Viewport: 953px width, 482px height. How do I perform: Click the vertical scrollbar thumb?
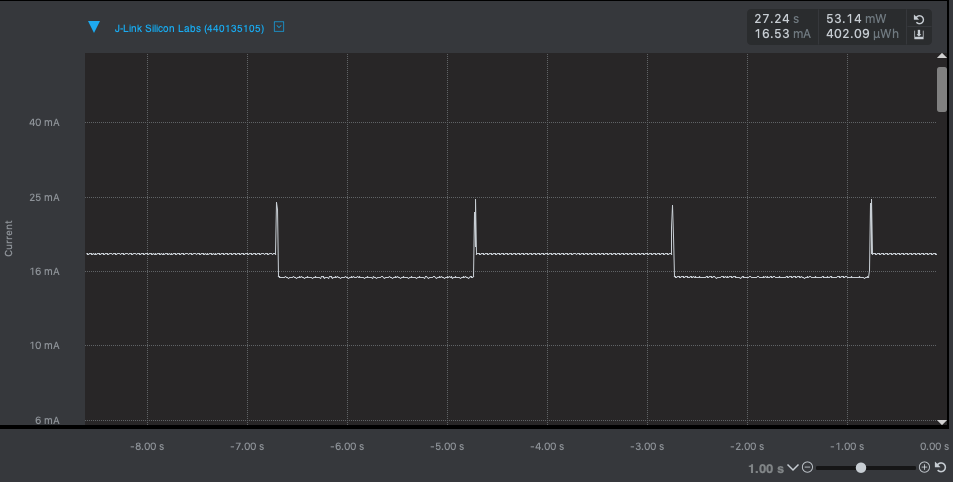[x=942, y=89]
